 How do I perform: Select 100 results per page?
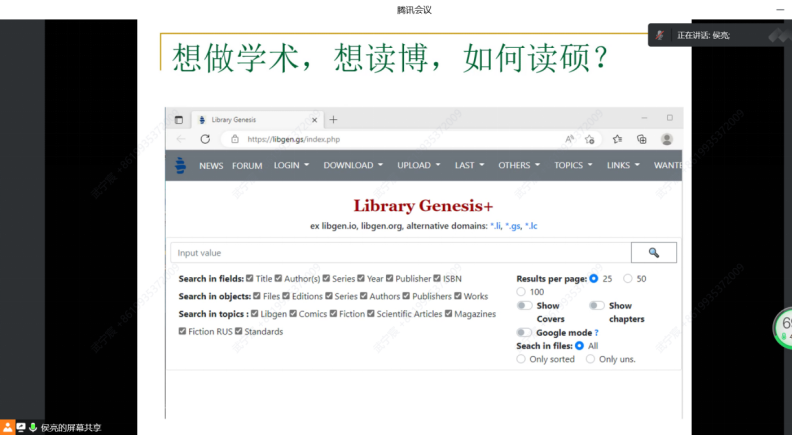(521, 292)
